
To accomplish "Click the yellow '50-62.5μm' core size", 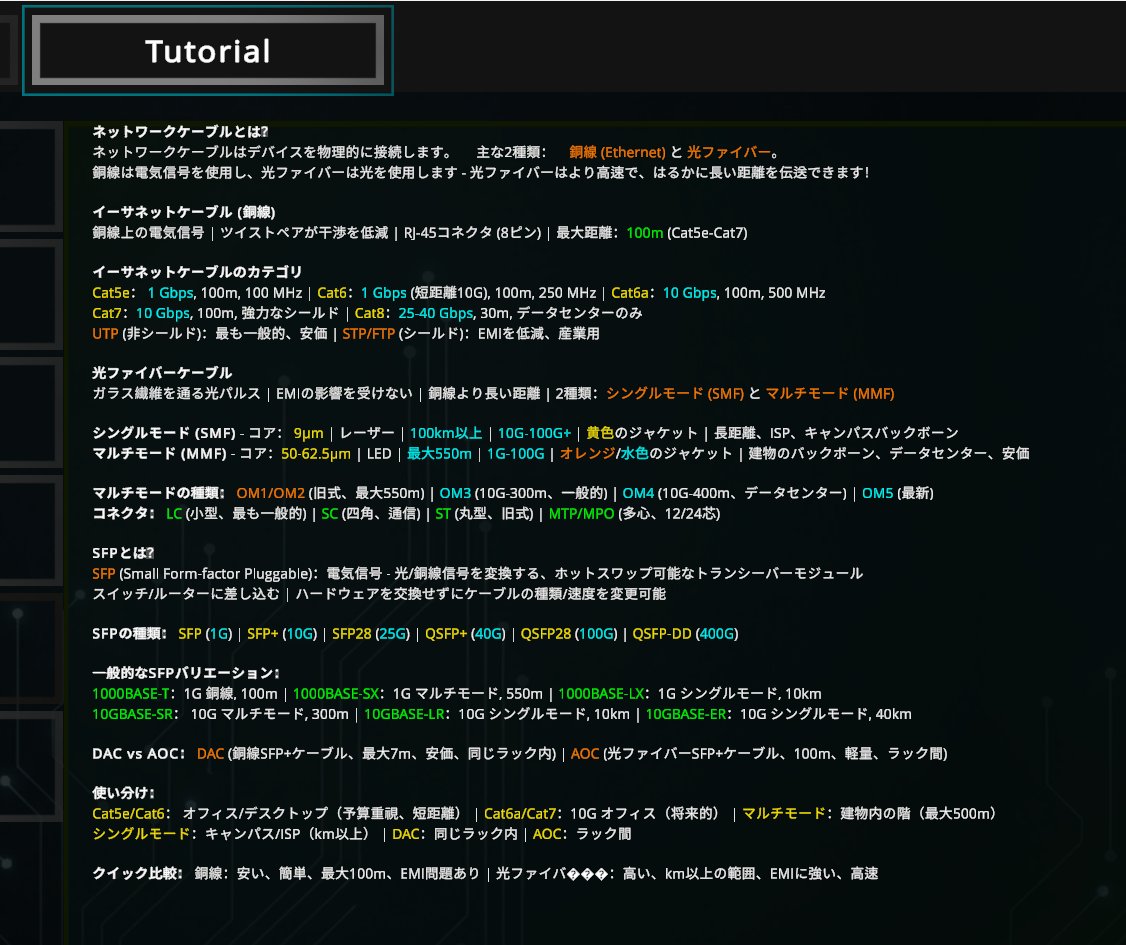I will pos(316,454).
